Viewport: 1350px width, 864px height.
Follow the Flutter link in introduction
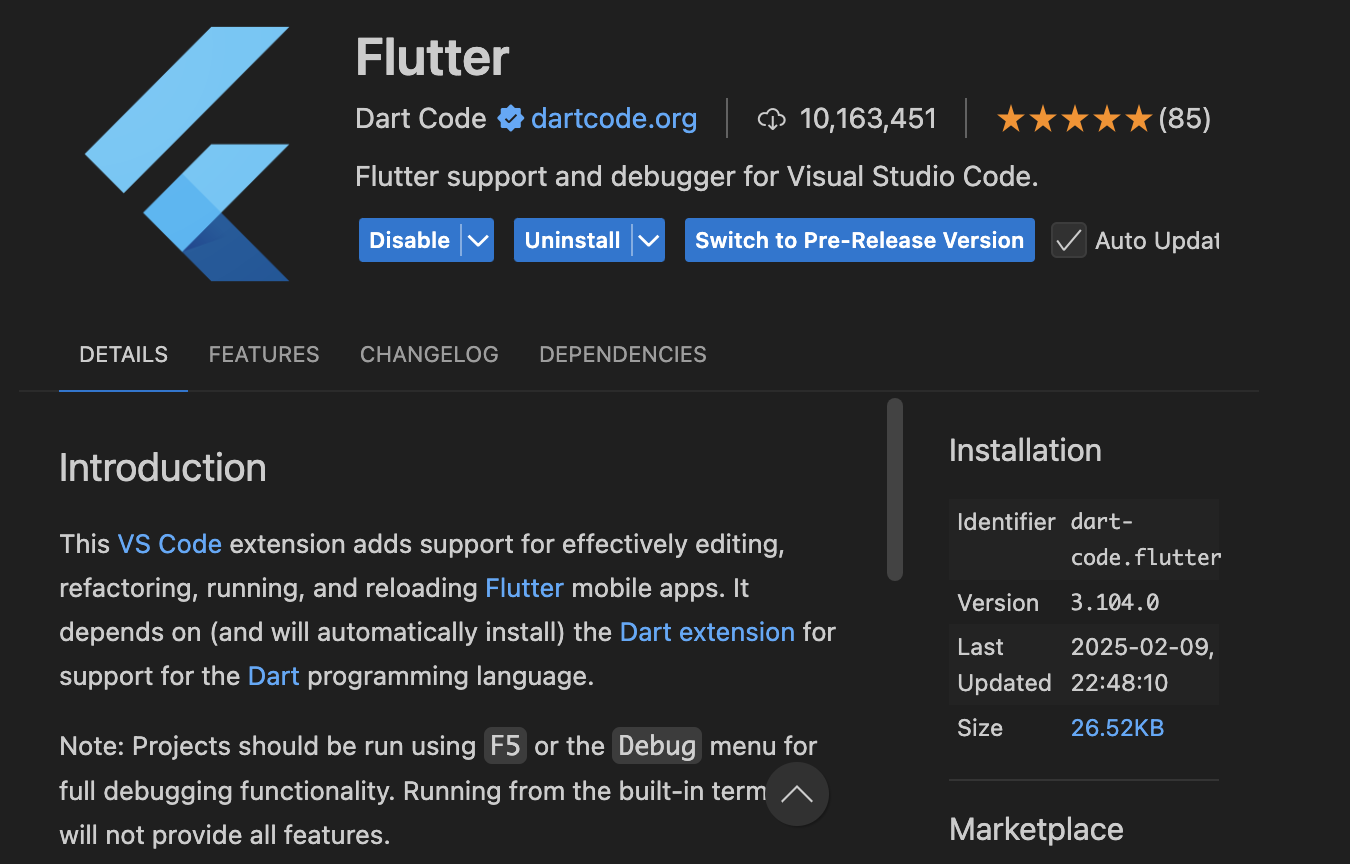(525, 588)
